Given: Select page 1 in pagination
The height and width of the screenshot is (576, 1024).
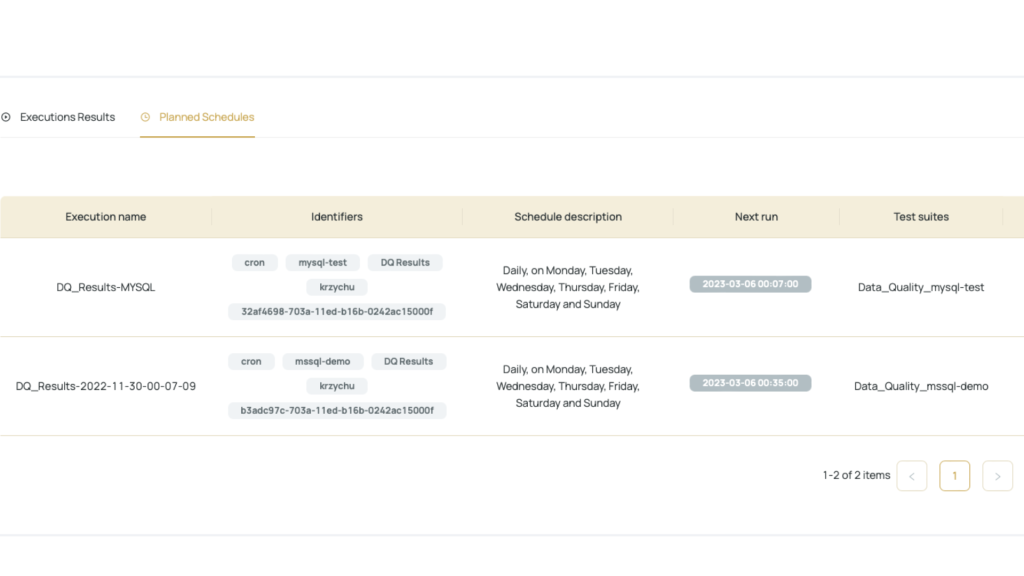Looking at the screenshot, I should [x=955, y=476].
